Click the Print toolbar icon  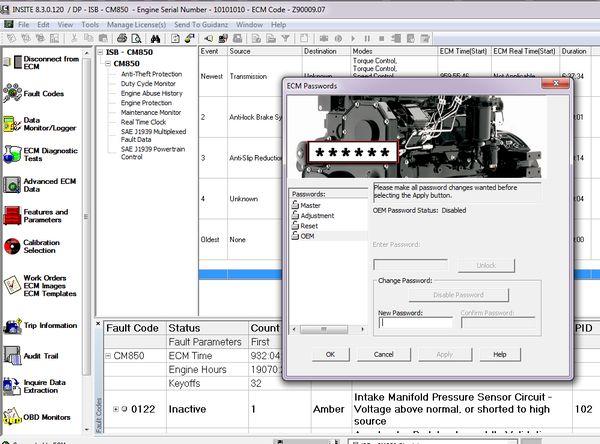pos(122,38)
